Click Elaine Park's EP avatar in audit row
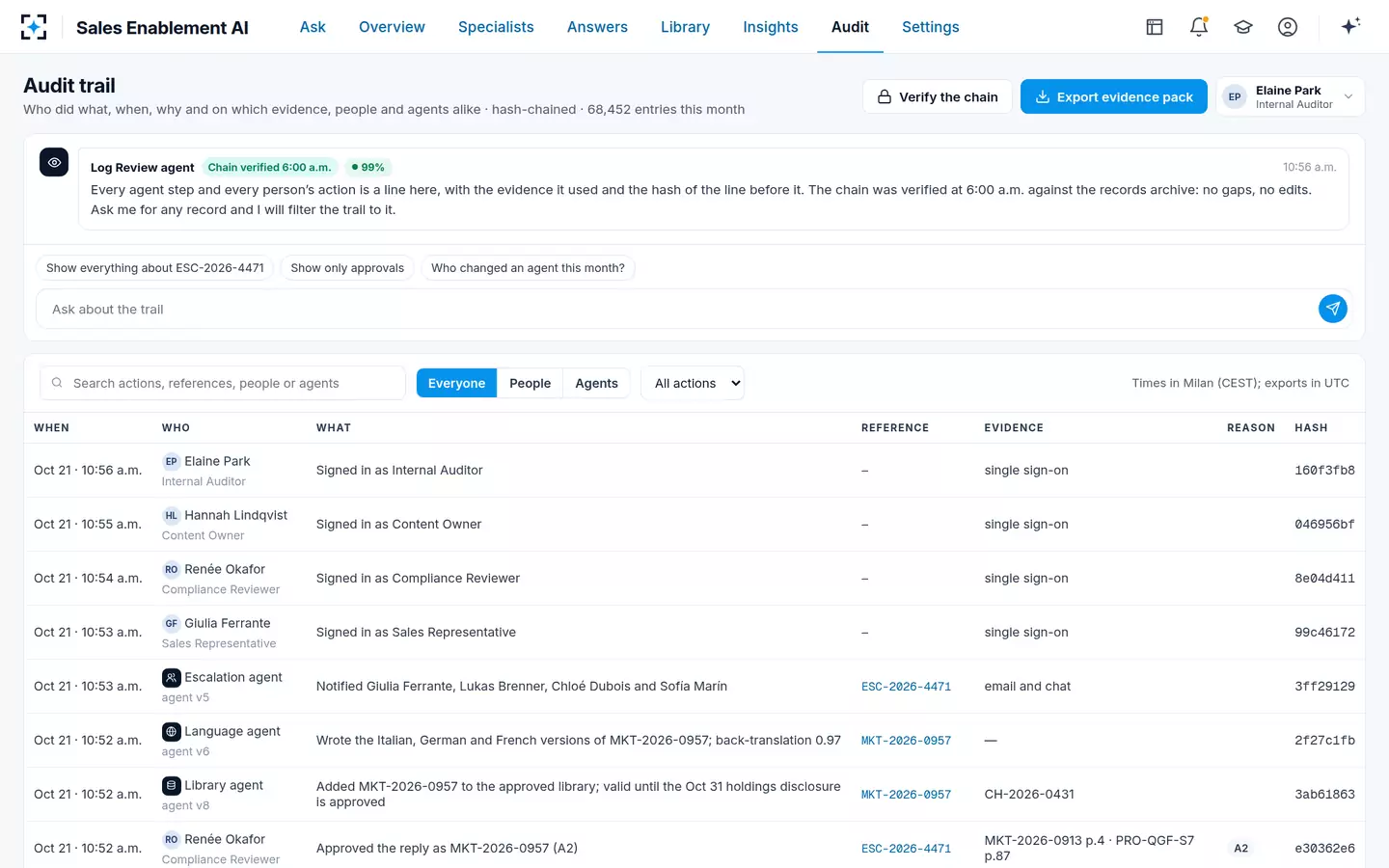The height and width of the screenshot is (868, 1389). 172,461
